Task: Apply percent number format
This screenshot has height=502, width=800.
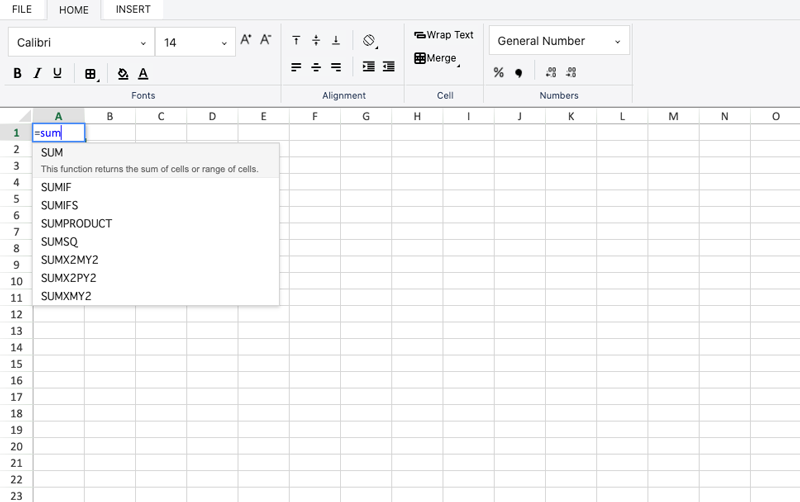Action: (x=499, y=72)
